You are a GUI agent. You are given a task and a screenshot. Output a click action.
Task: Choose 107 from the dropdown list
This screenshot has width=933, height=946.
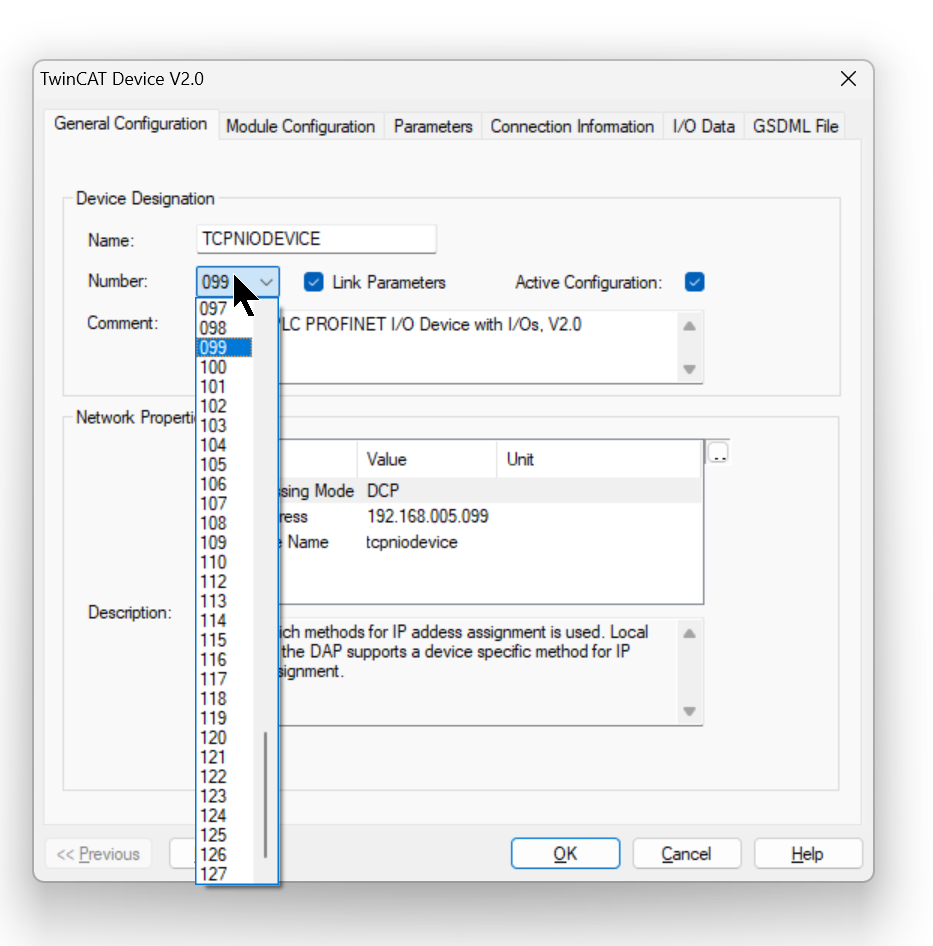(x=224, y=504)
